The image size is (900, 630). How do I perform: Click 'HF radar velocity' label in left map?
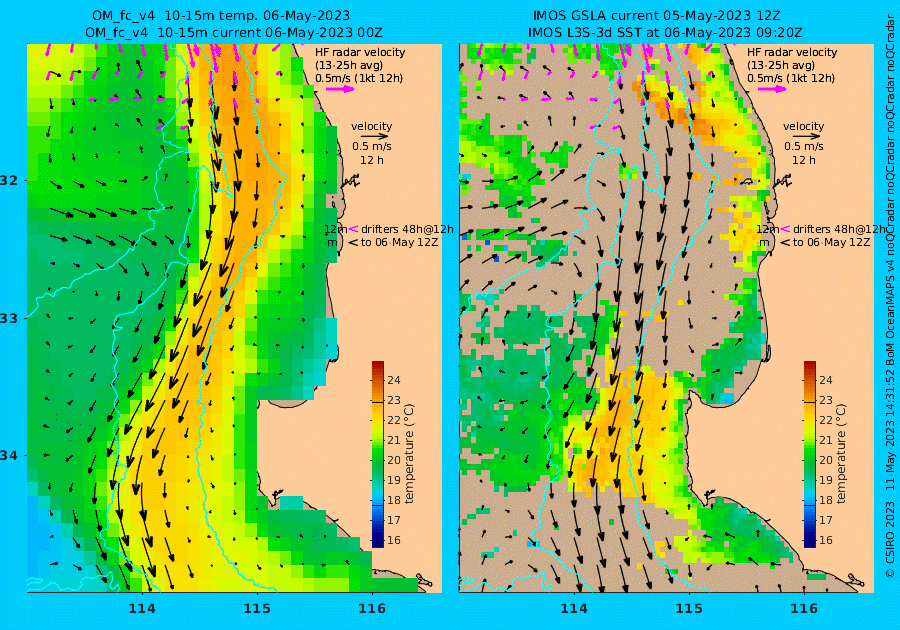coord(360,52)
